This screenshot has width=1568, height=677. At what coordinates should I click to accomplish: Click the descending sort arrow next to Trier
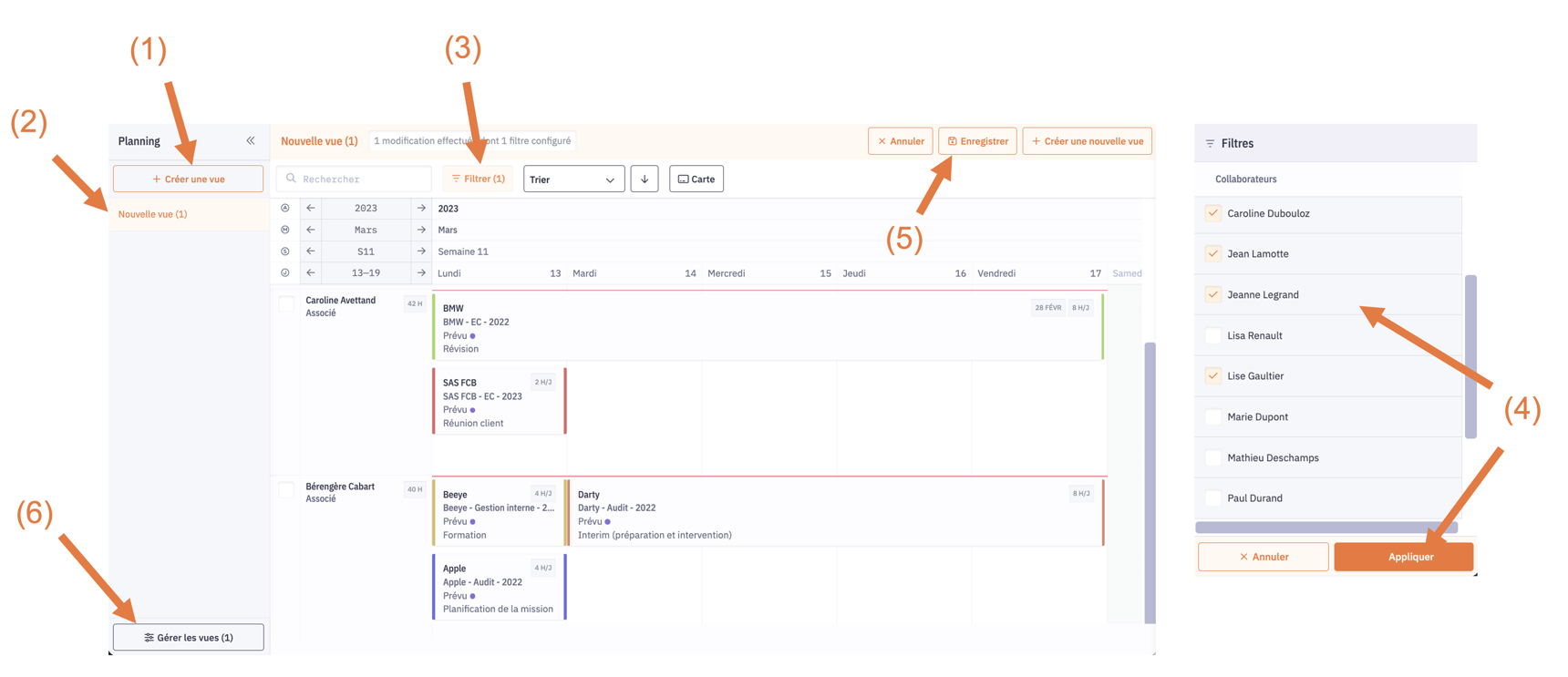click(645, 179)
